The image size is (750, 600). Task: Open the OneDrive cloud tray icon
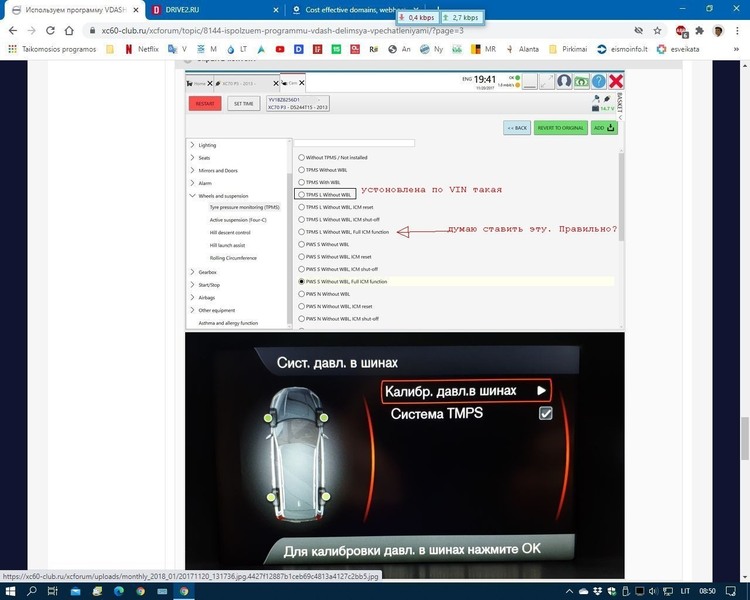coord(583,591)
